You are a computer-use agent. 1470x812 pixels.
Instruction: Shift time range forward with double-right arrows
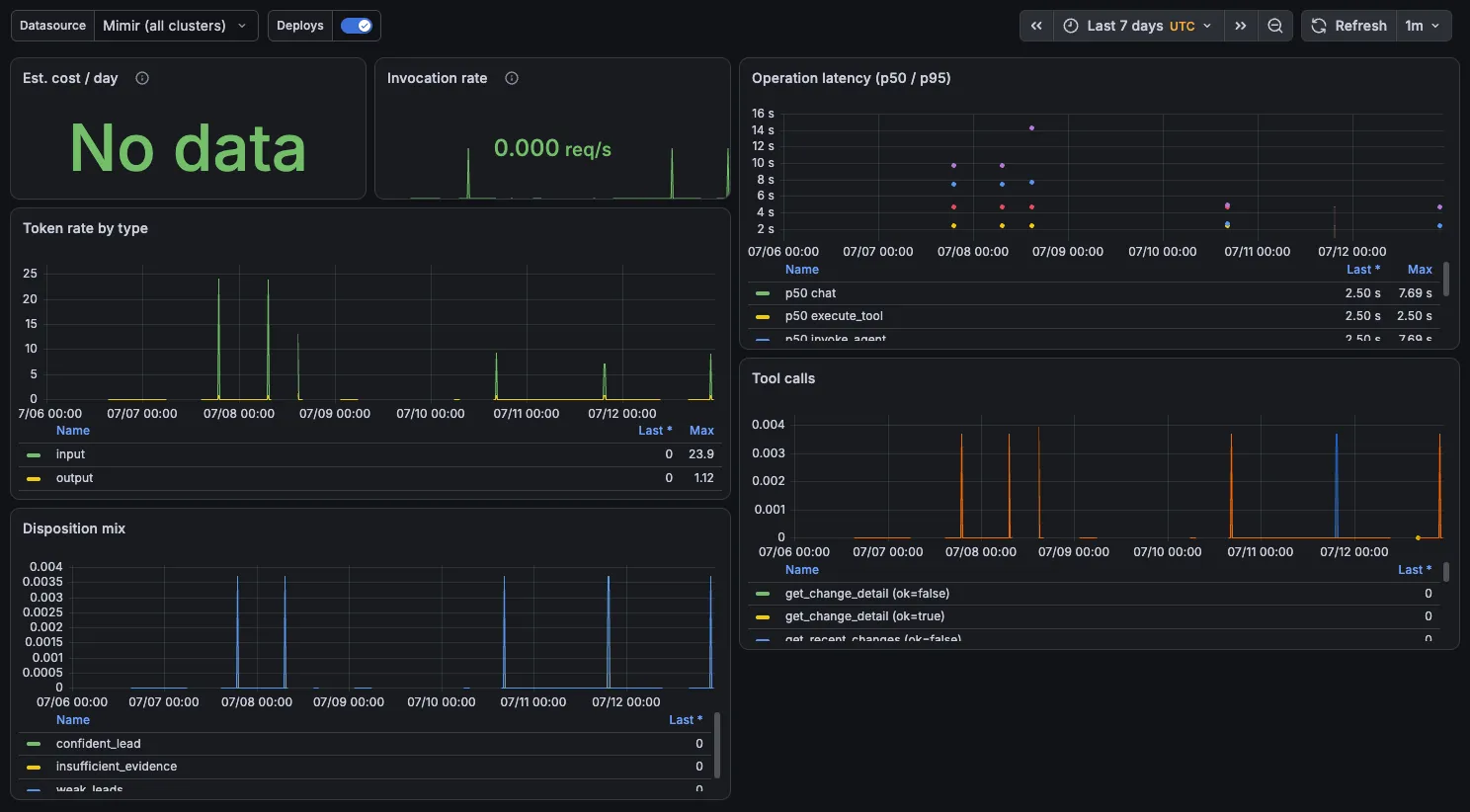coord(1241,26)
